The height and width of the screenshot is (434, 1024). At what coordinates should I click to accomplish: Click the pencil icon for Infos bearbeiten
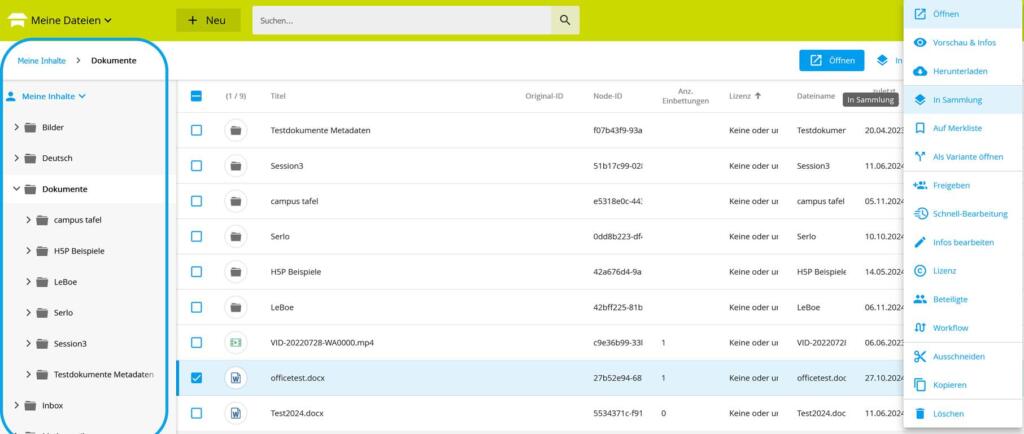tap(920, 242)
